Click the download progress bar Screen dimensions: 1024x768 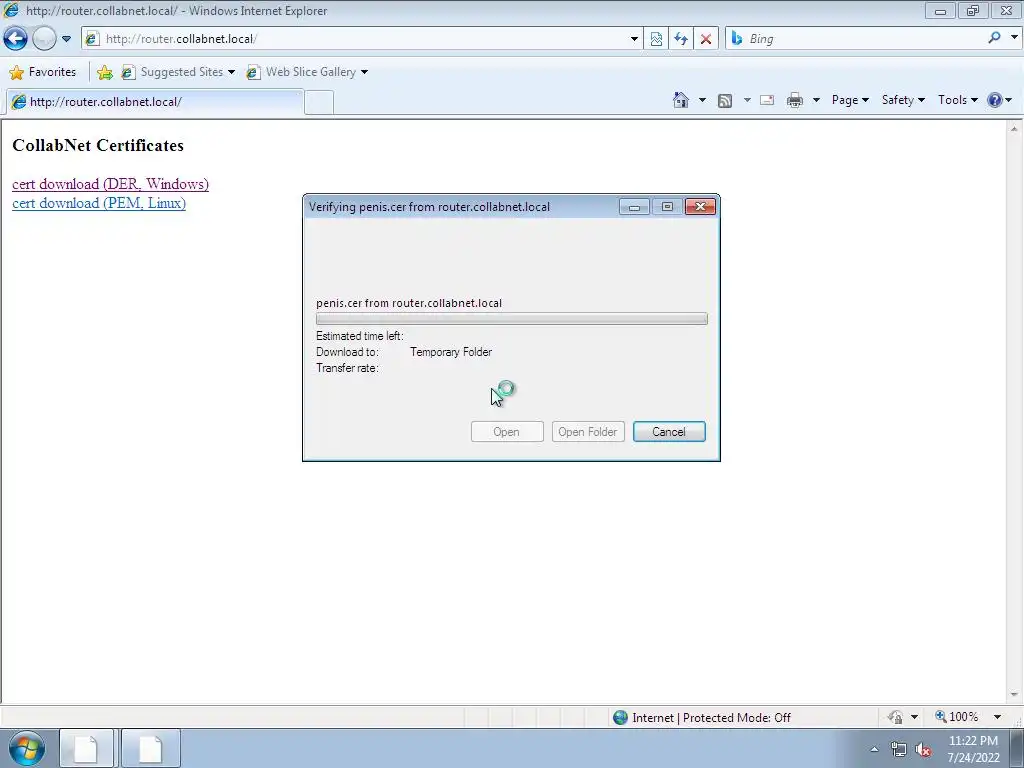pyautogui.click(x=511, y=319)
